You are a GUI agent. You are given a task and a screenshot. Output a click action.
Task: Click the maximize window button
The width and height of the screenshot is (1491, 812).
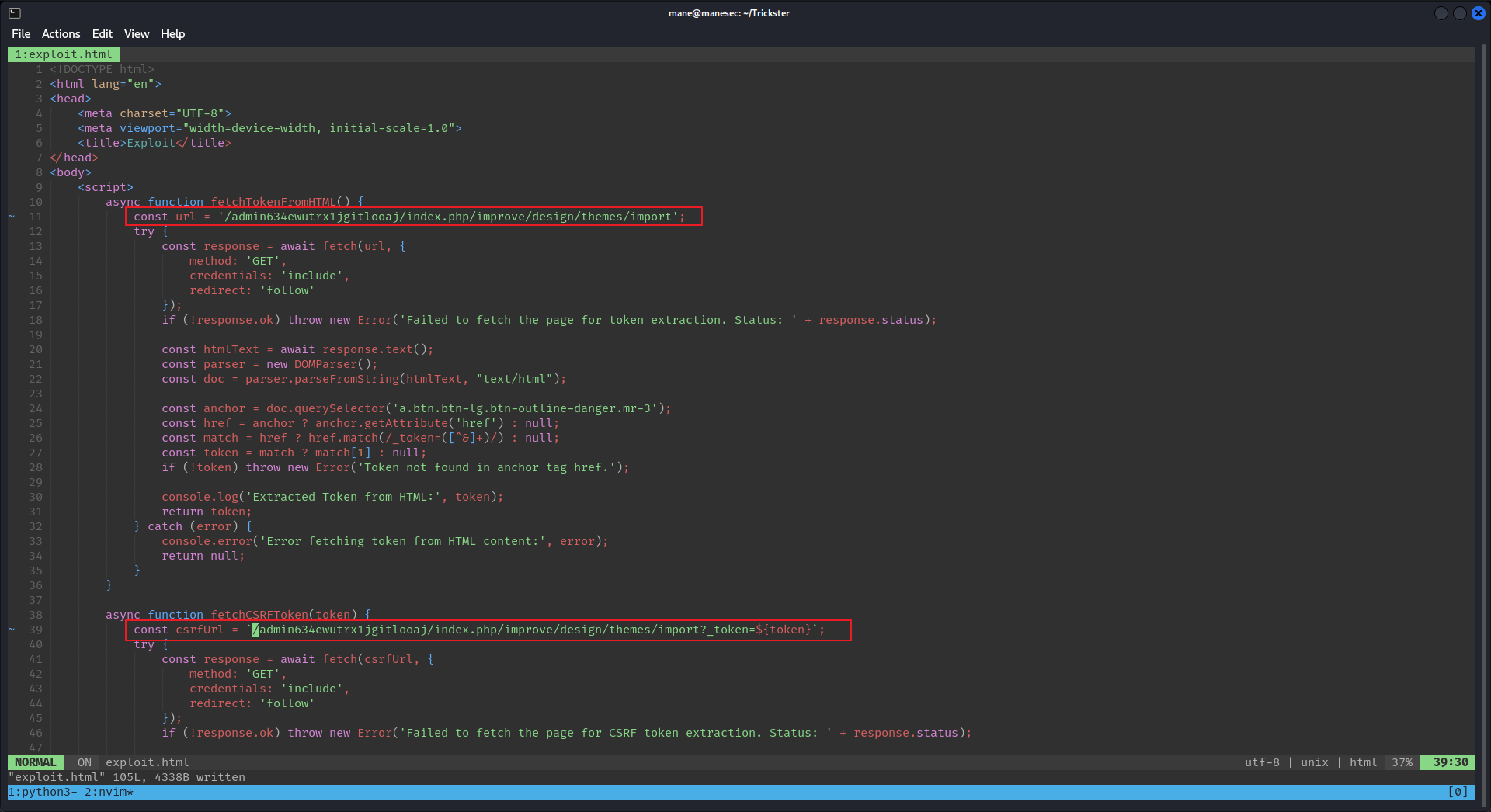click(x=1460, y=13)
